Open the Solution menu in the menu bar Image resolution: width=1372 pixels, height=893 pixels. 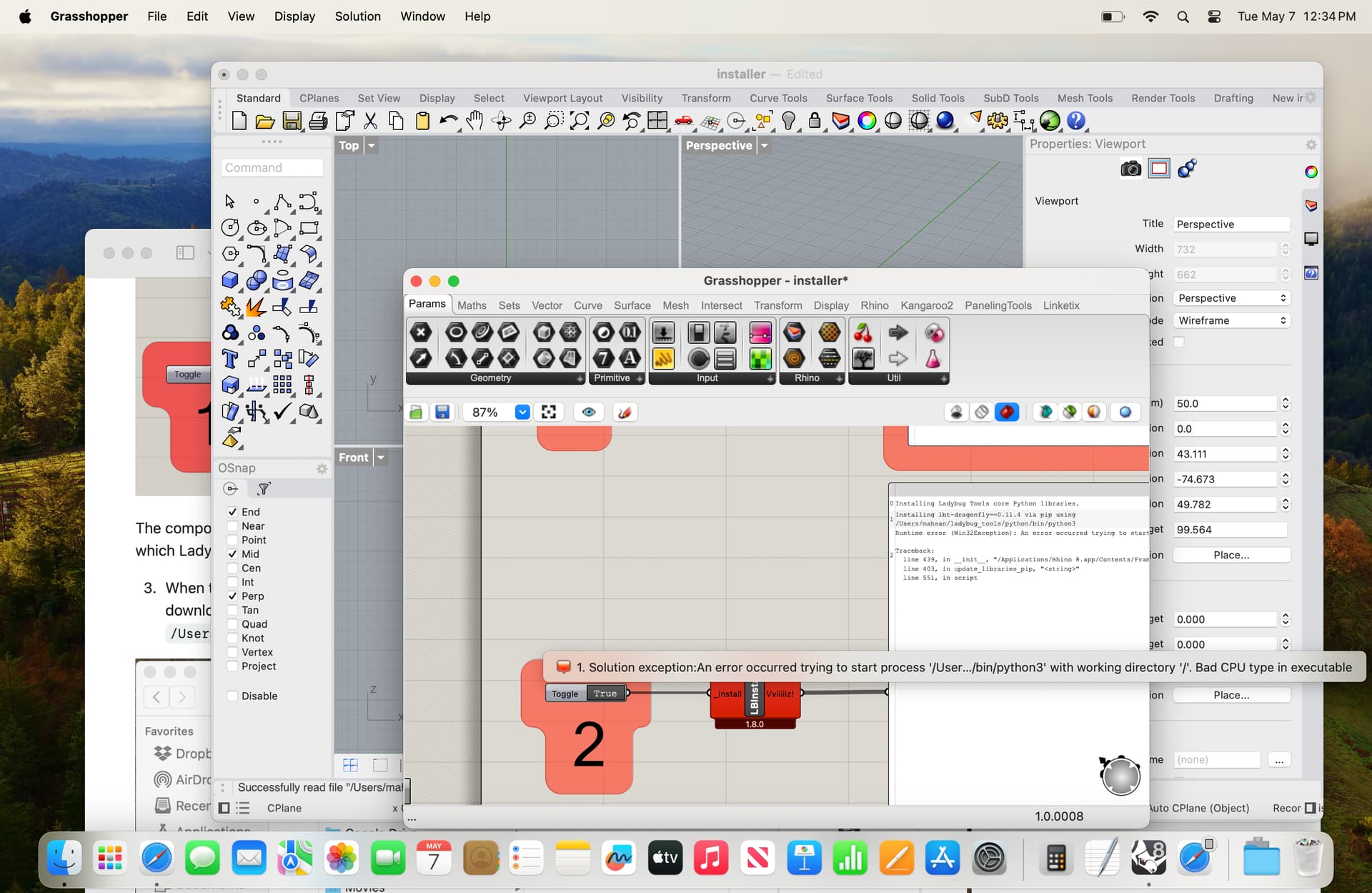(x=357, y=16)
